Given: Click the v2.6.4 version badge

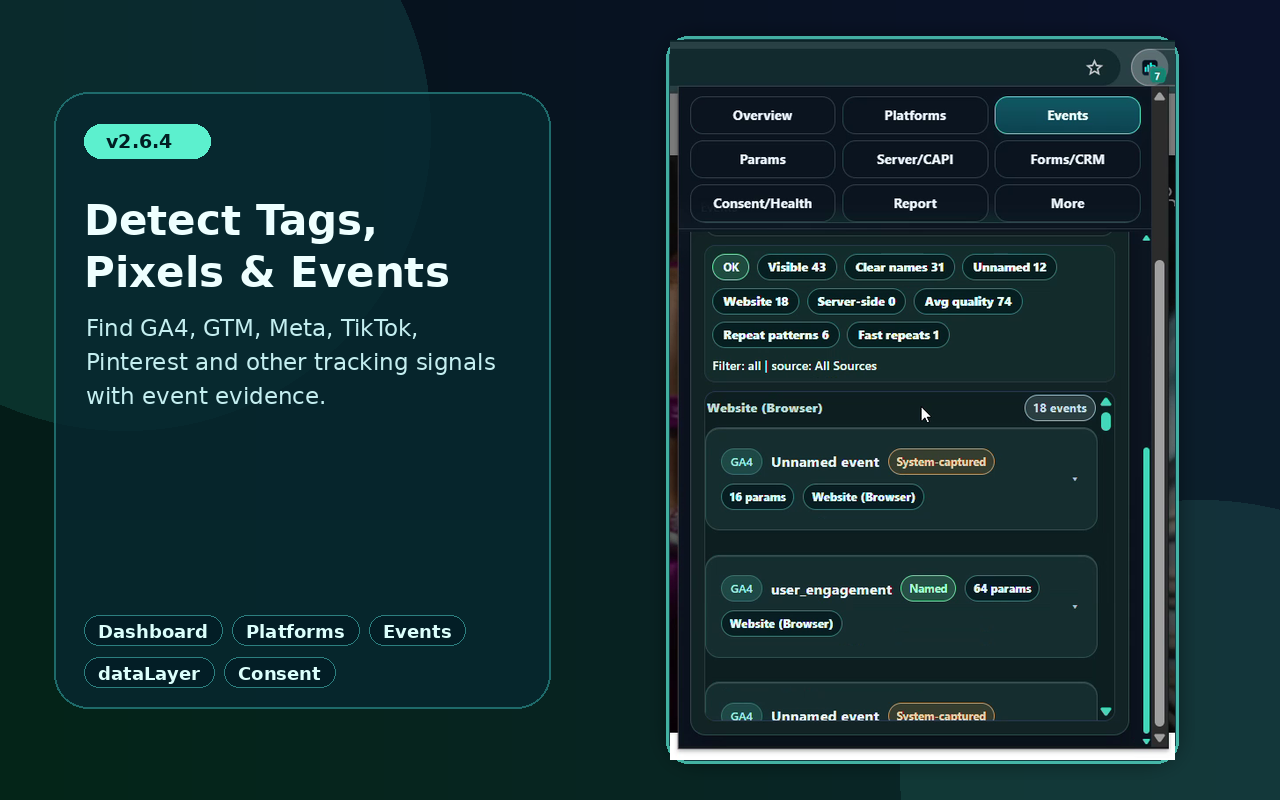Looking at the screenshot, I should pyautogui.click(x=147, y=141).
